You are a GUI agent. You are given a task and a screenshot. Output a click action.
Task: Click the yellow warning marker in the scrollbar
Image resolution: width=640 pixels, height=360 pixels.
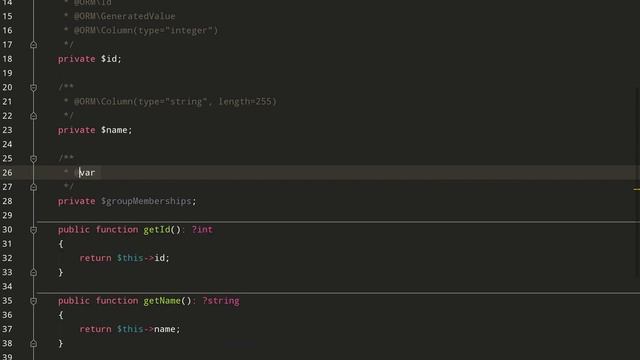(637, 189)
